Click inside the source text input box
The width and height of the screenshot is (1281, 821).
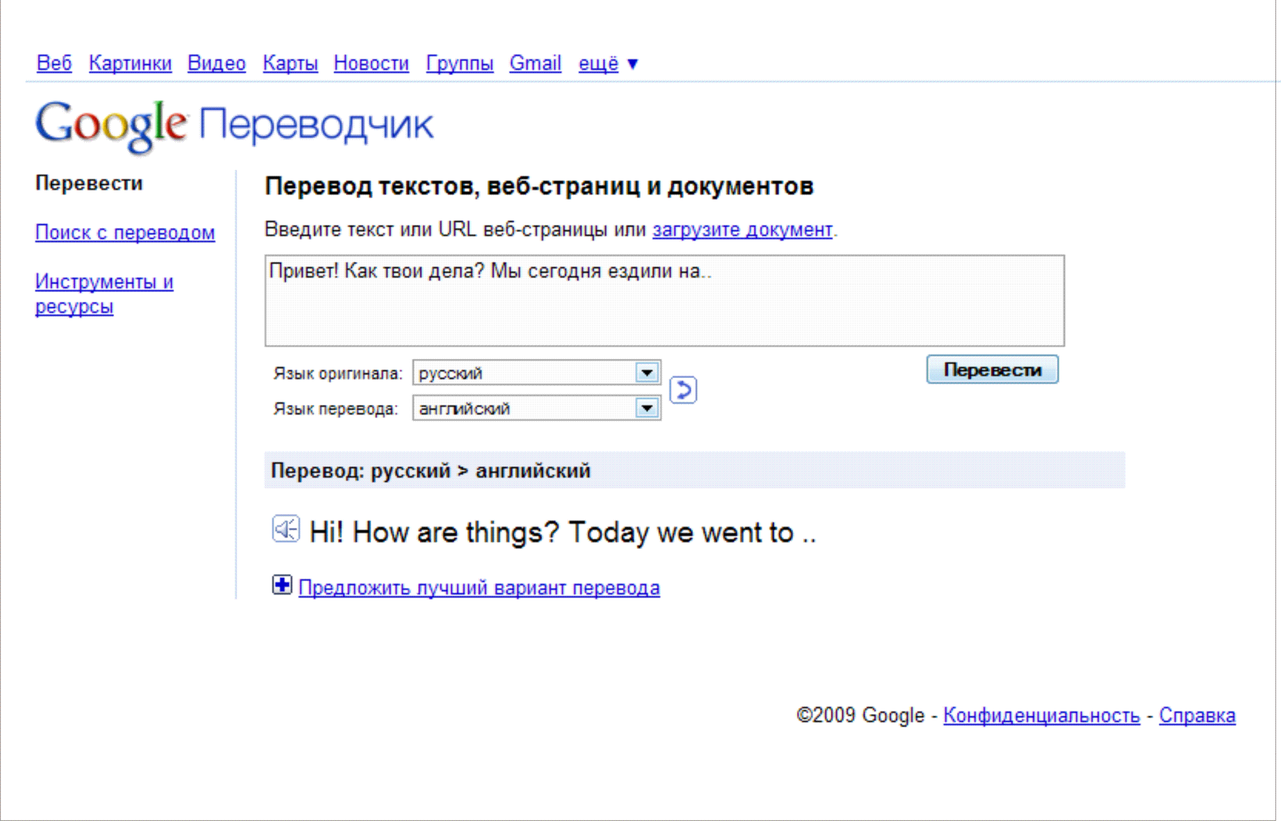point(664,301)
